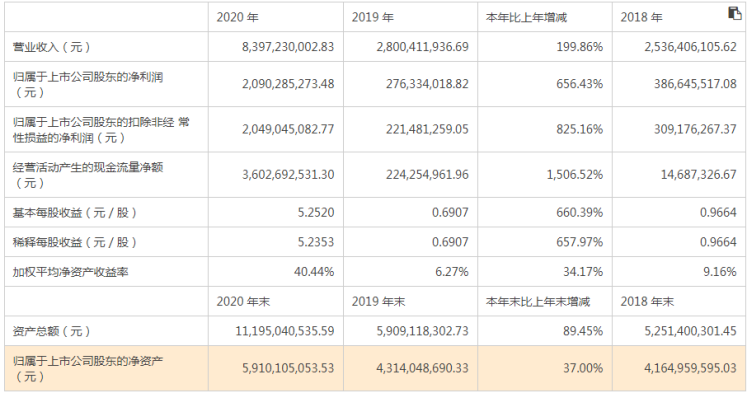
Task: Click the value 5,910,105,053.53
Action: (288, 368)
